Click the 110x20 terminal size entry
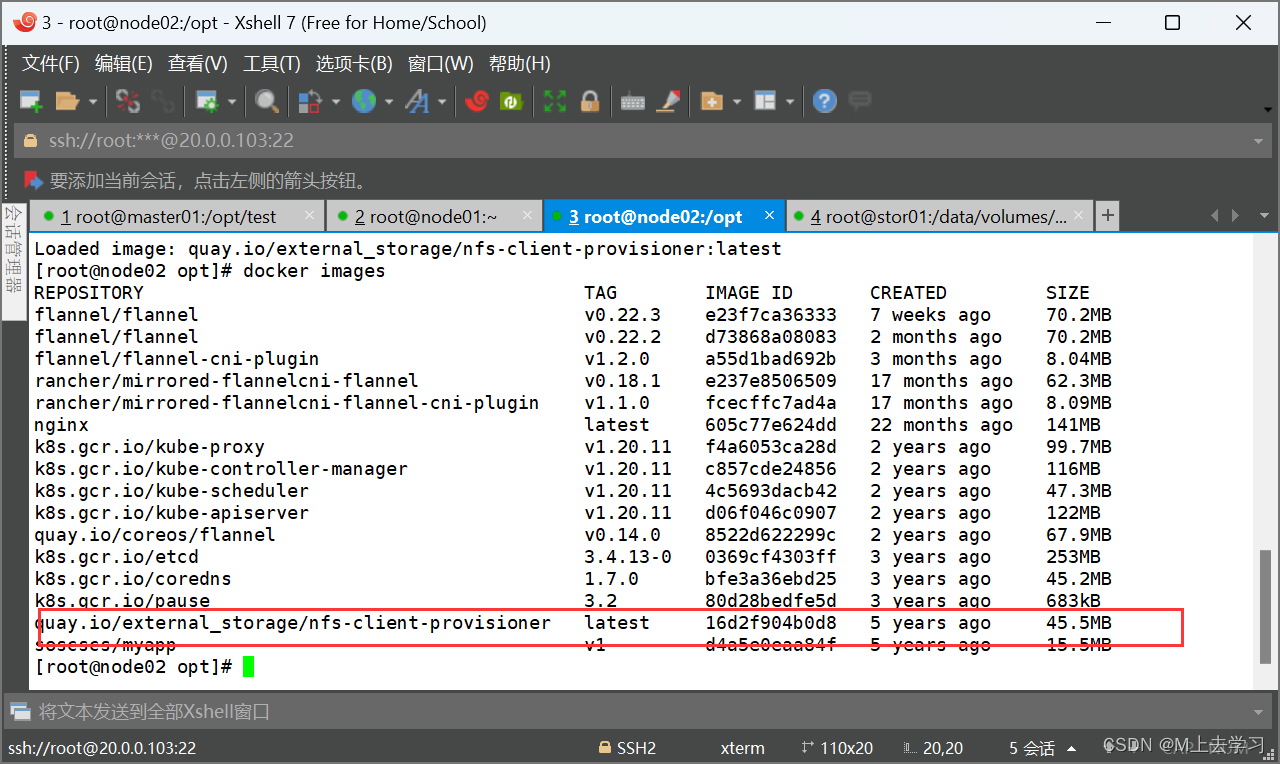Screen dimensions: 1280x764 [837, 748]
